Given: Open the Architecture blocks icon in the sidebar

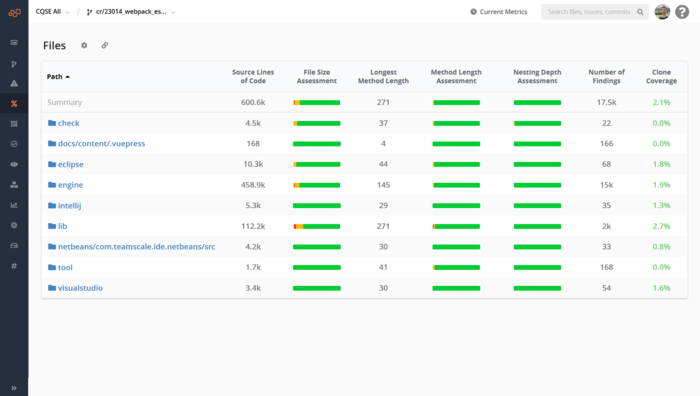Looking at the screenshot, I should click(14, 184).
